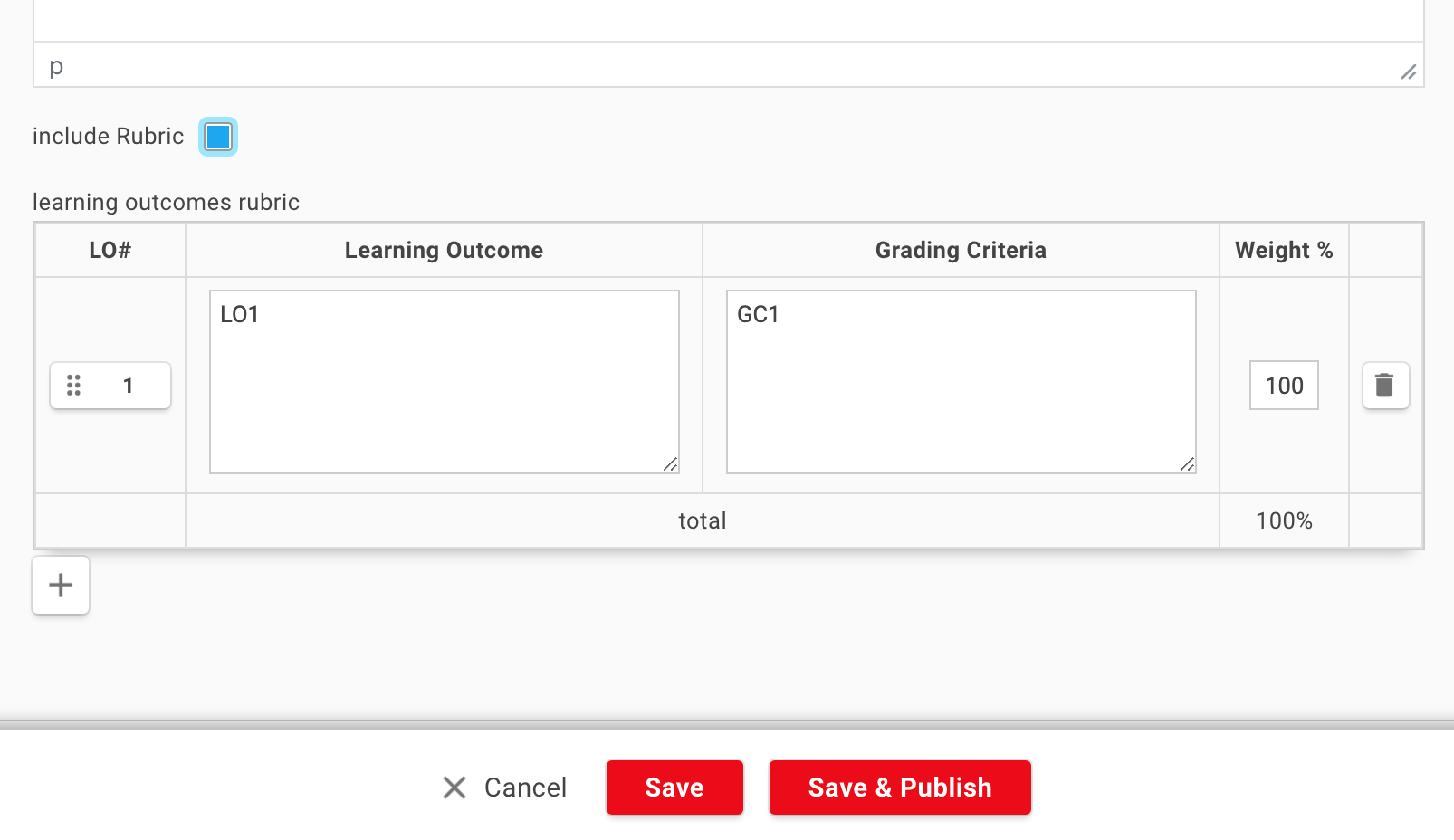Click the row number 1 in LO# column
Viewport: 1454px width, 840px height.
click(x=129, y=386)
